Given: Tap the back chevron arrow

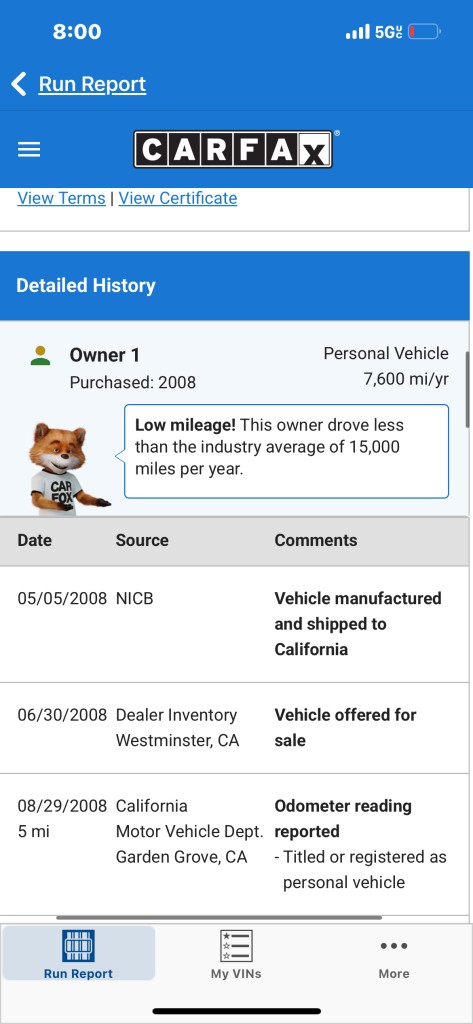Looking at the screenshot, I should coord(19,84).
